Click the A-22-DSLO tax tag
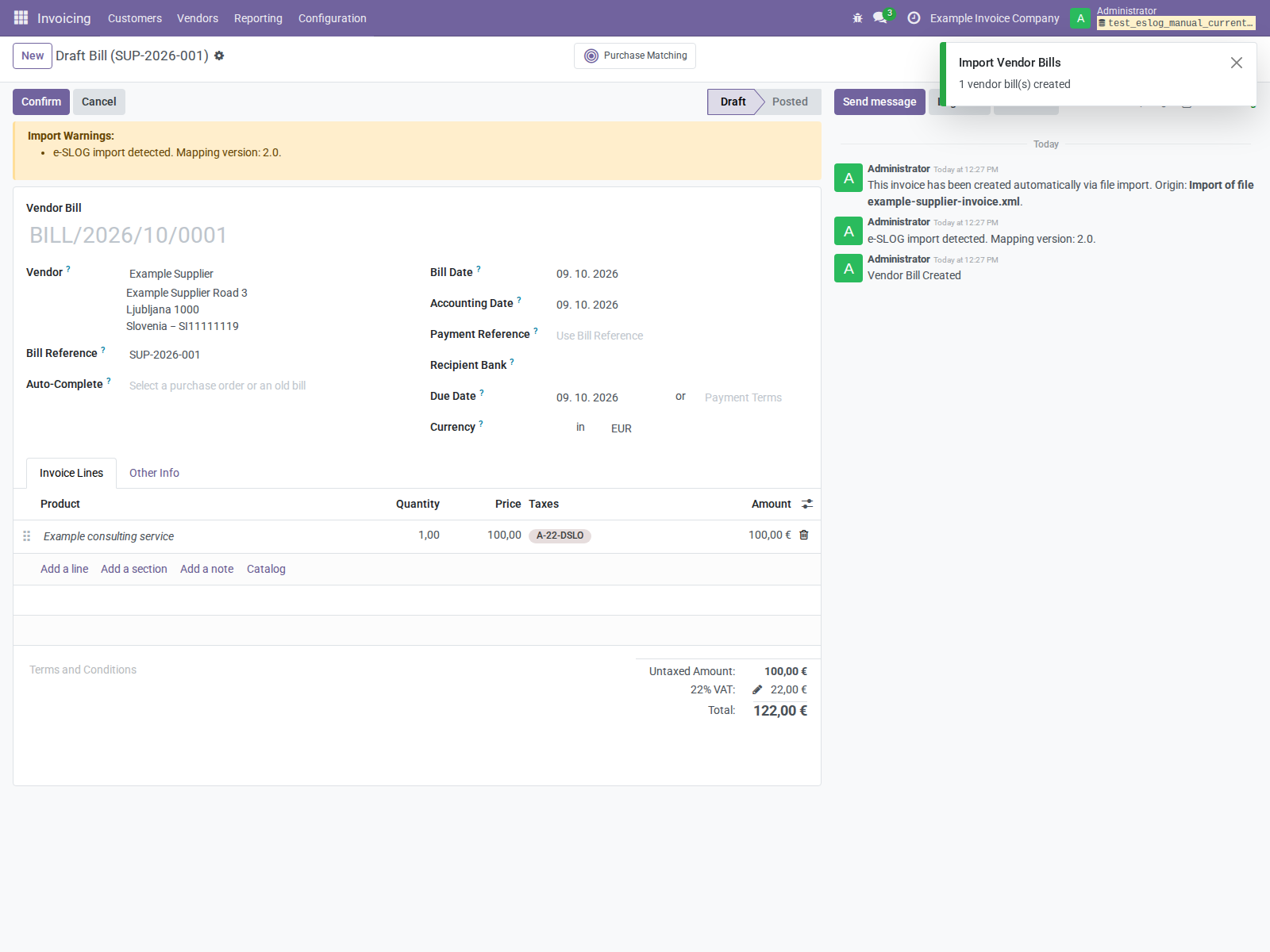 pos(560,535)
